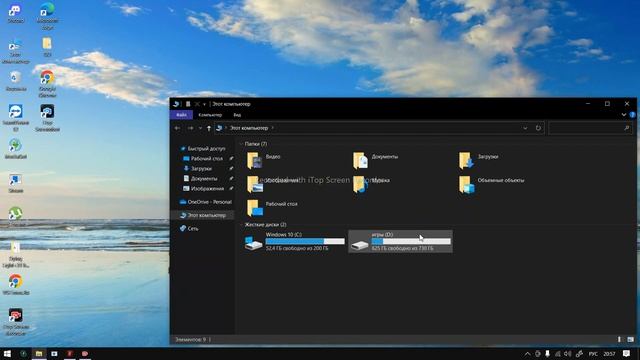Open the Рабочий стол folder in the Папки group
This screenshot has height=360, width=640.
(x=272, y=207)
